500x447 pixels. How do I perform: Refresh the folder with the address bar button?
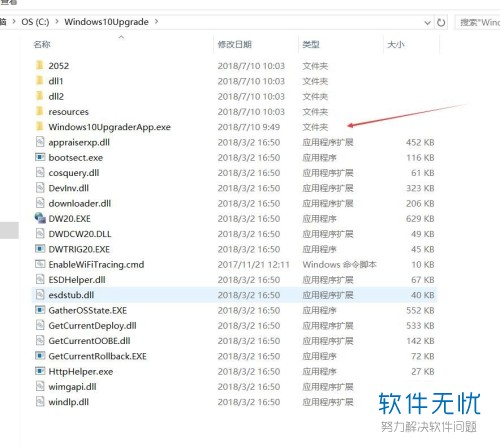pyautogui.click(x=441, y=22)
